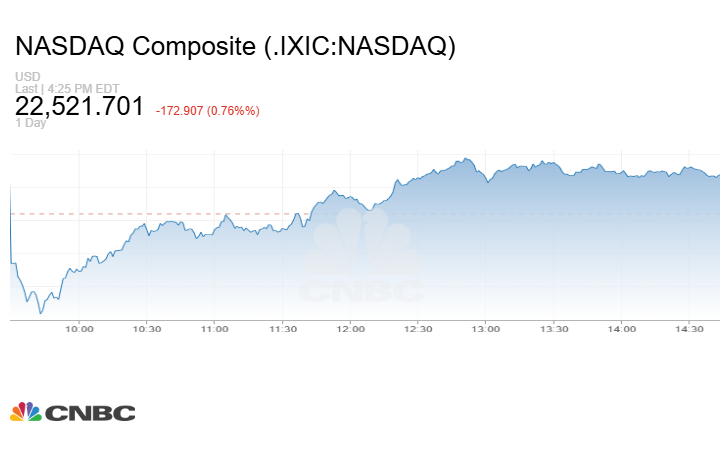Click the 14:30 time axis label
720x450 pixels.
(690, 329)
